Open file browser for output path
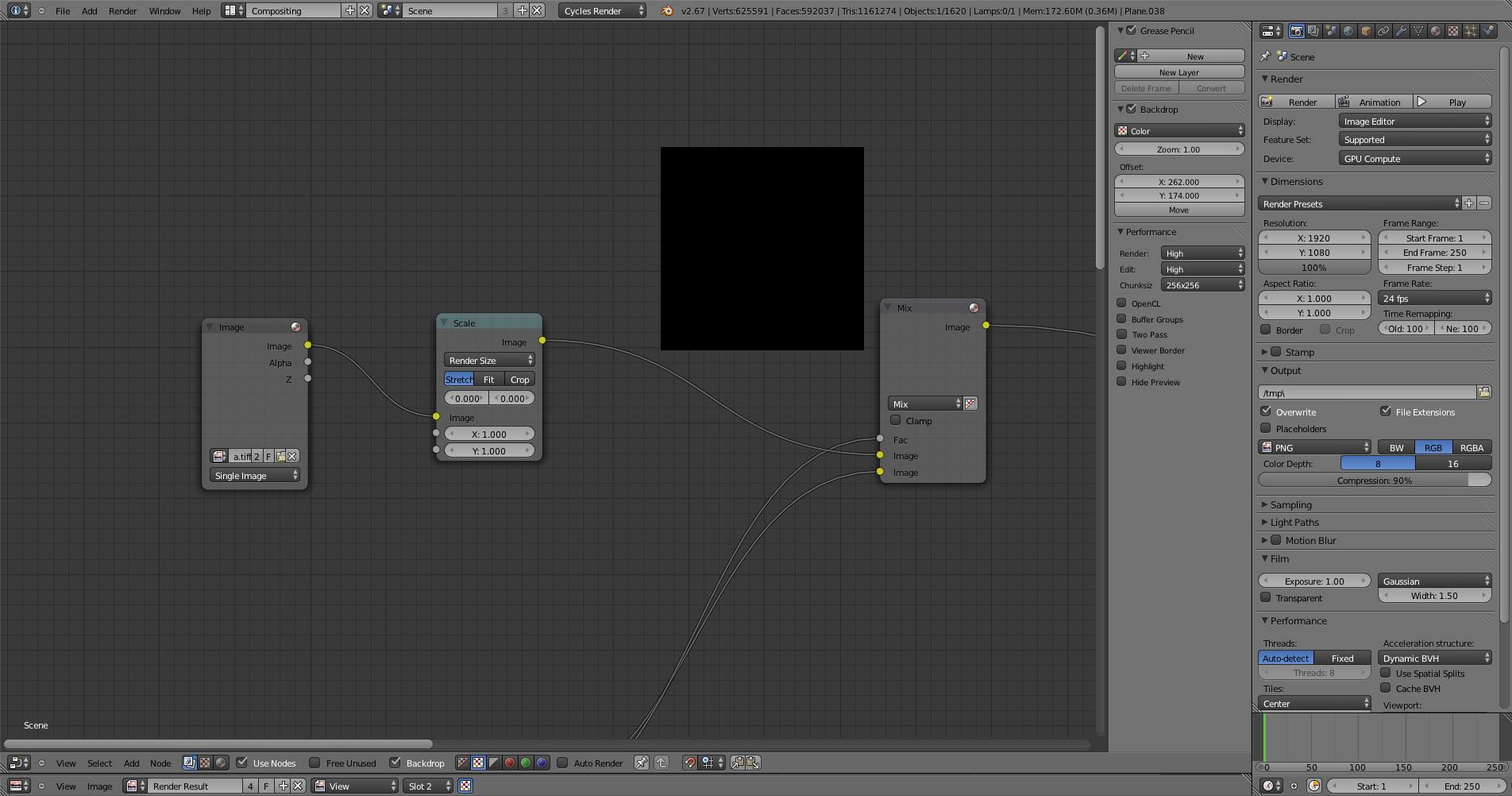This screenshot has width=1512, height=796. (x=1483, y=392)
